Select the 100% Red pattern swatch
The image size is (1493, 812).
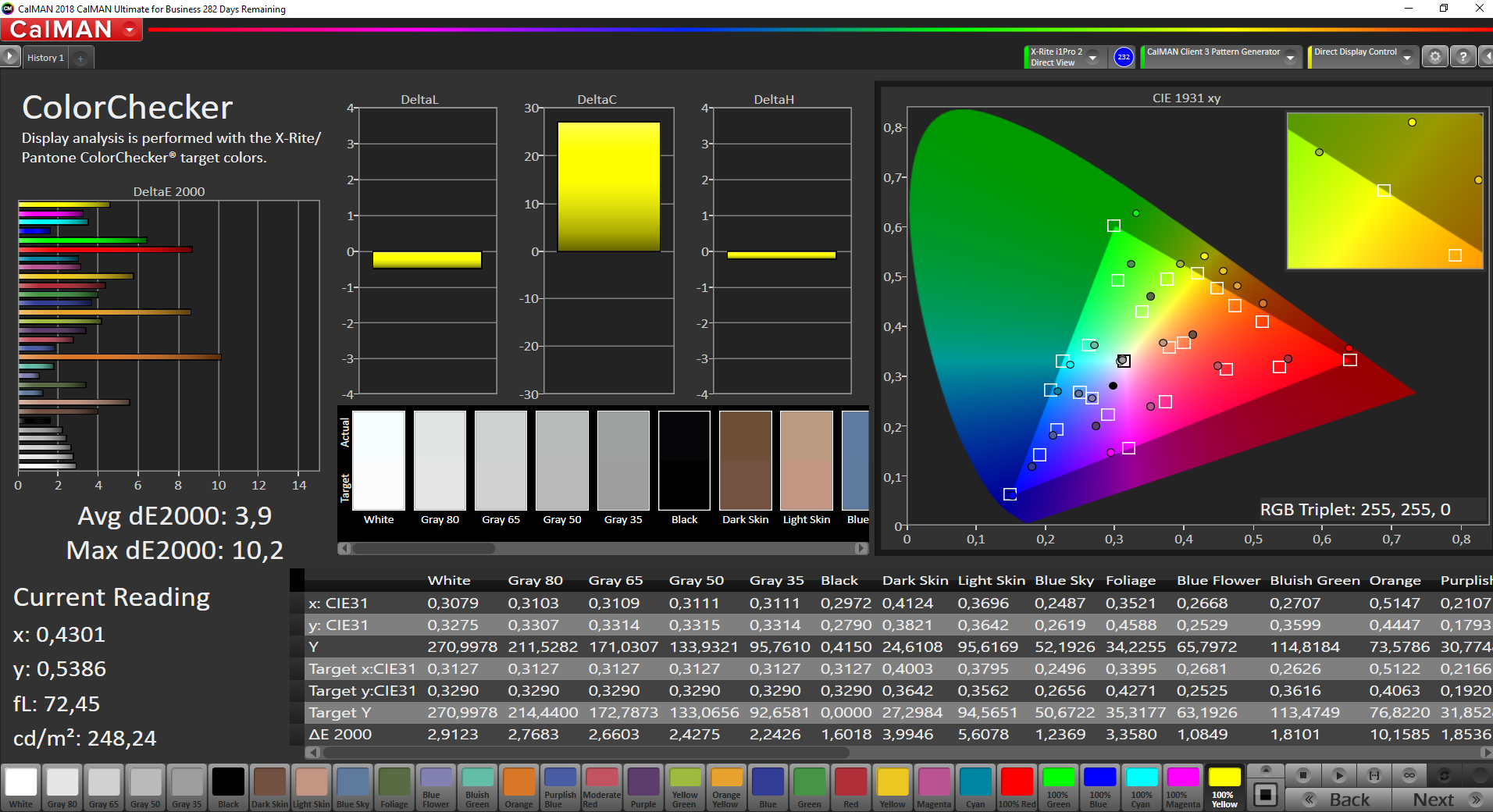tap(1017, 787)
